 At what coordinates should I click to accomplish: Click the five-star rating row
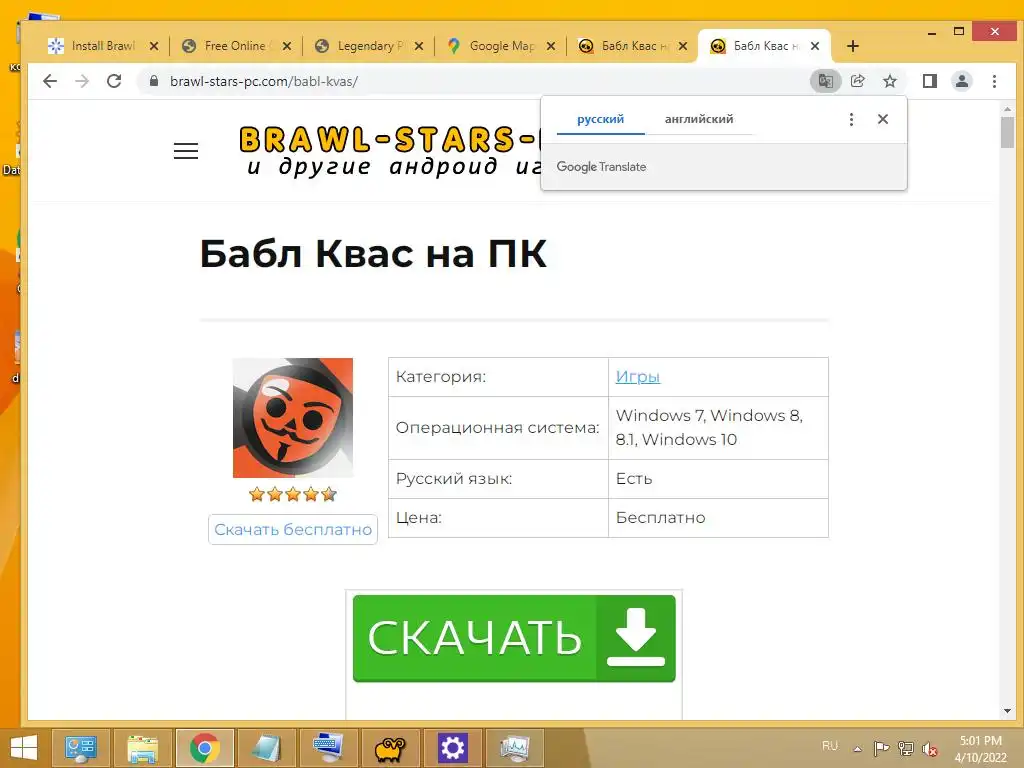(293, 494)
